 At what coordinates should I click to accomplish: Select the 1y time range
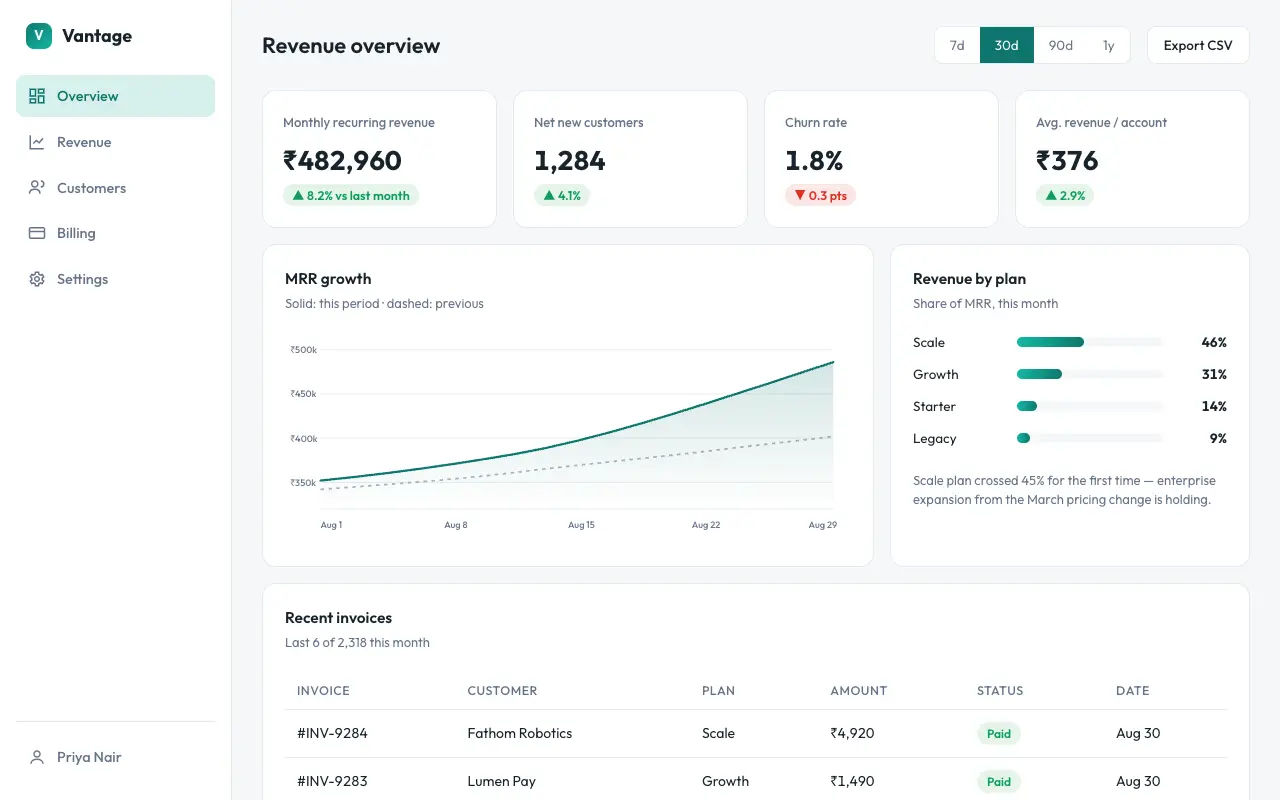click(x=1109, y=45)
